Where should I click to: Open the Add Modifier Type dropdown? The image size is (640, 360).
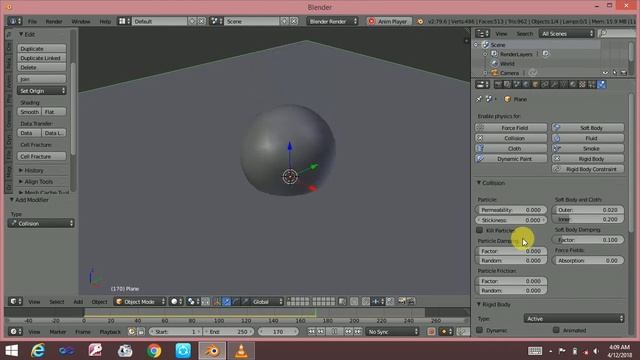tap(41, 223)
